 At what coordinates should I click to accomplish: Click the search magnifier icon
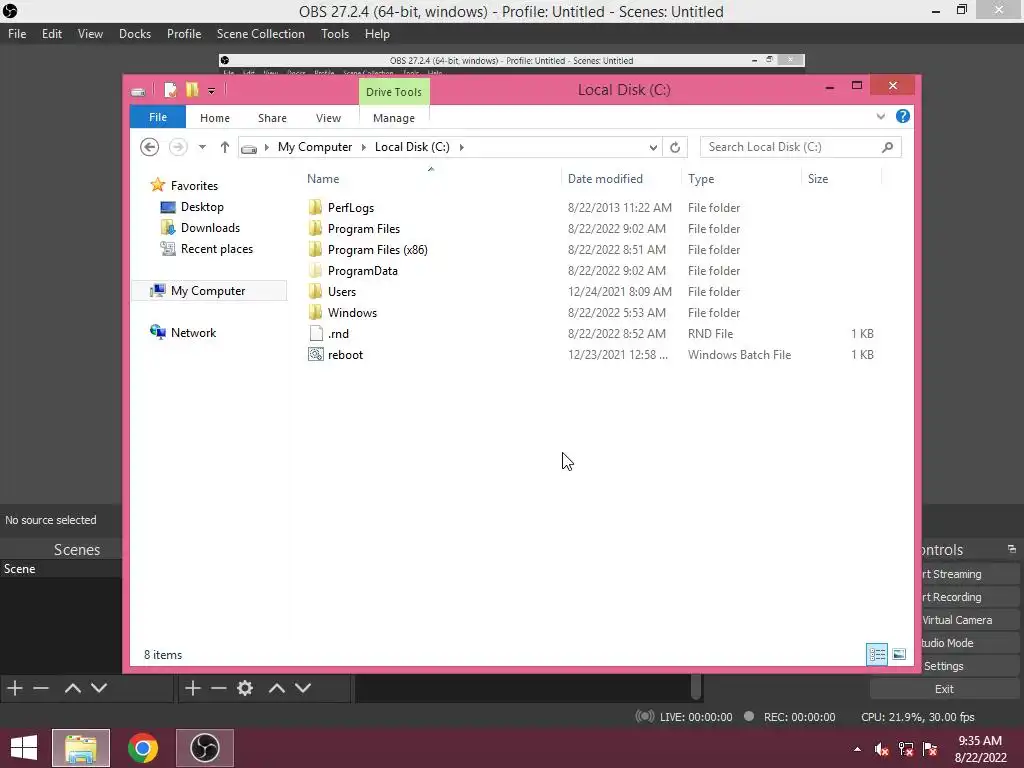(887, 147)
